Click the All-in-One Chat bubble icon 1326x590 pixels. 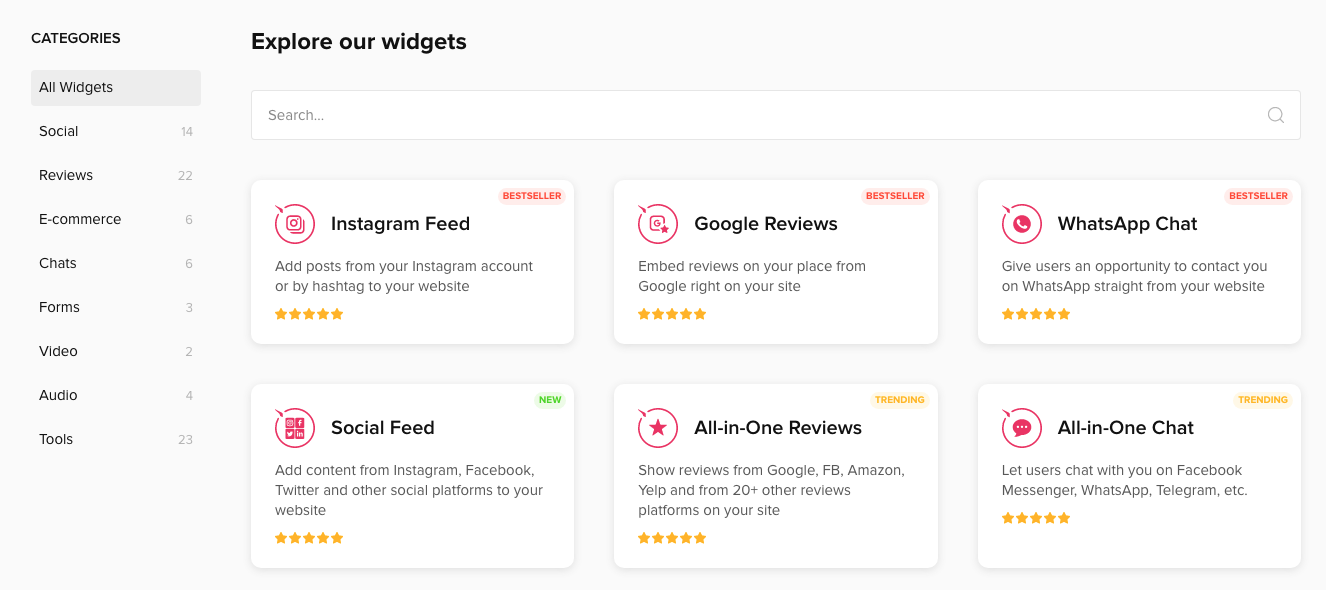tap(1021, 428)
